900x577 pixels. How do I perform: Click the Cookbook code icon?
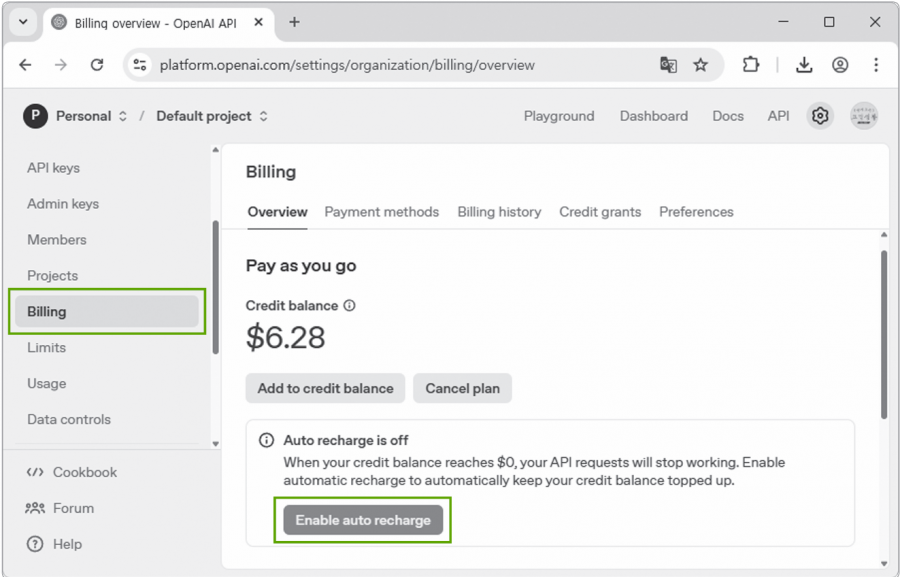pos(35,472)
